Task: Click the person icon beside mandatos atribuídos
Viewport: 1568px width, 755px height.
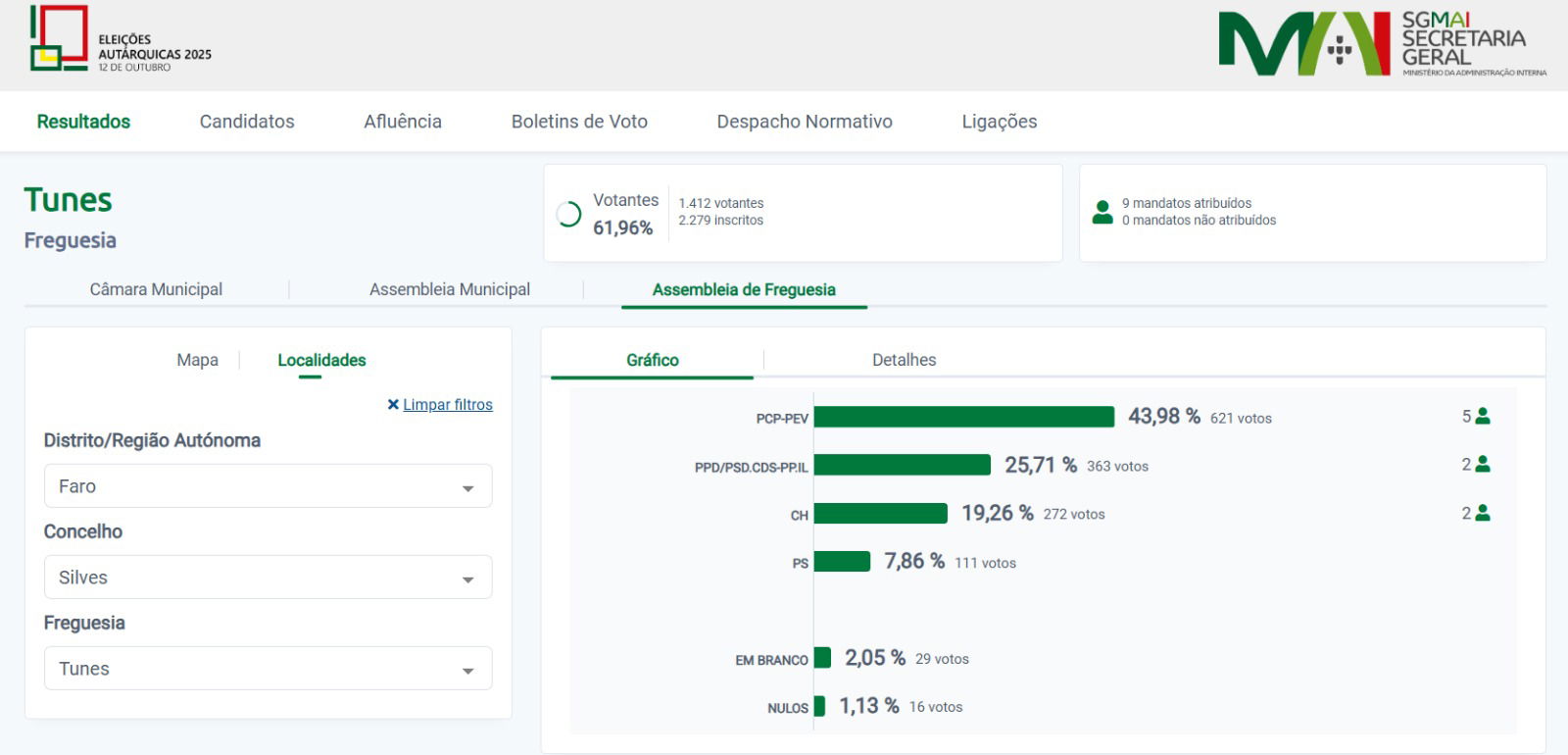Action: click(x=1102, y=212)
